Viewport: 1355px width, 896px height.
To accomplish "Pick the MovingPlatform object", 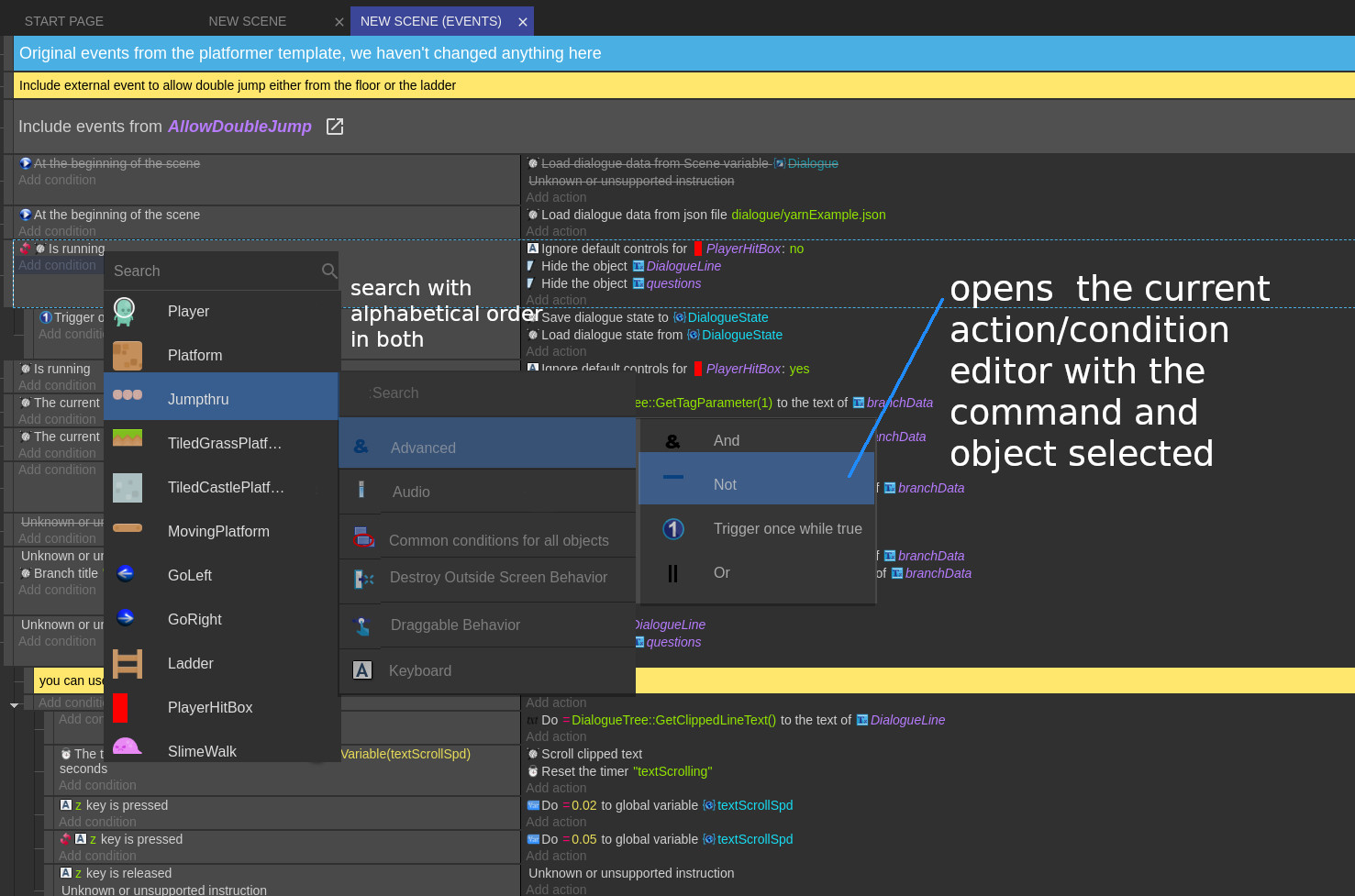I will coord(217,531).
